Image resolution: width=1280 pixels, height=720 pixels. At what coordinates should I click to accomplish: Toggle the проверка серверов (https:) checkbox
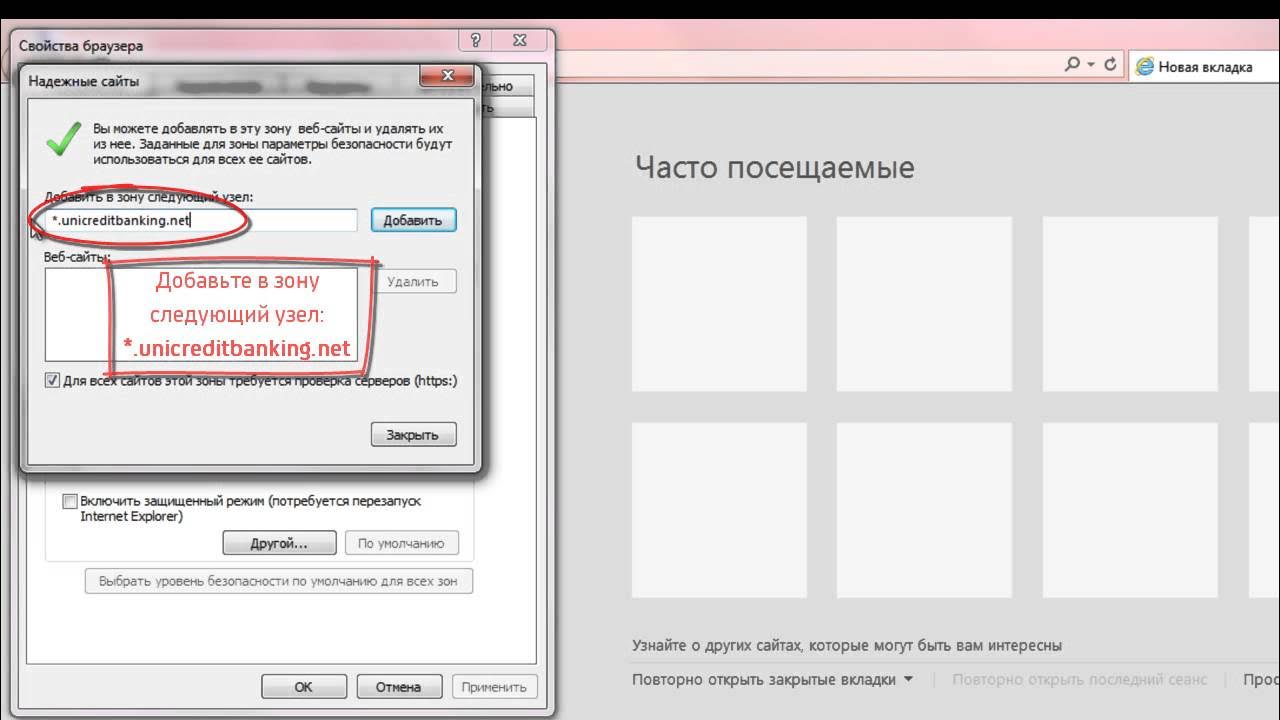click(52, 381)
